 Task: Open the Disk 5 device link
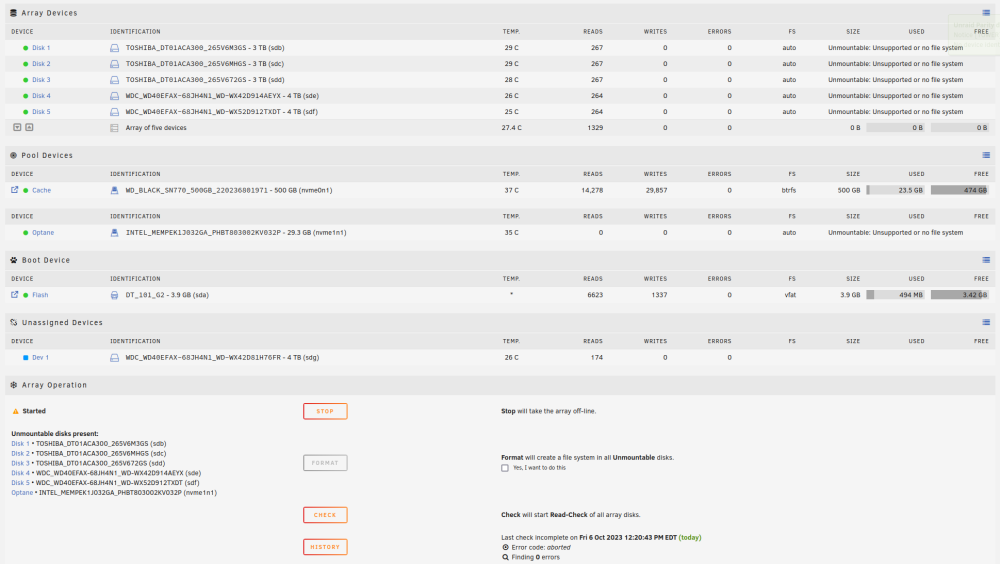[x=41, y=112]
